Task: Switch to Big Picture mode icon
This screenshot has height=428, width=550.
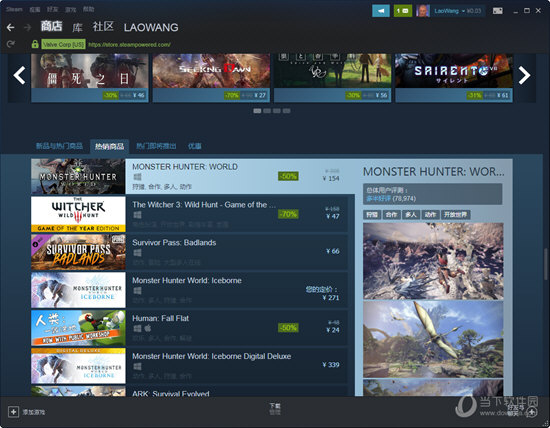Action: [497, 11]
